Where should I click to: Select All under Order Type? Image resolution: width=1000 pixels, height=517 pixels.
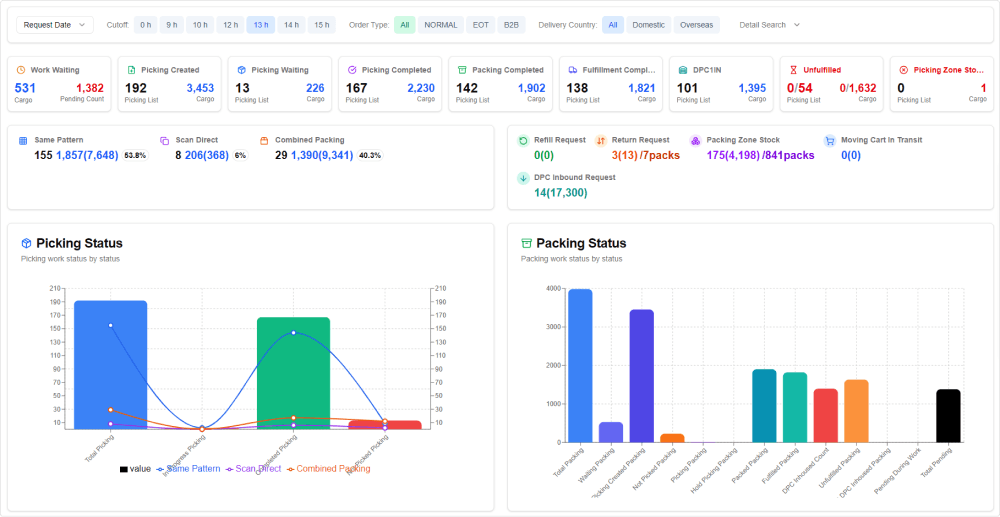[404, 25]
